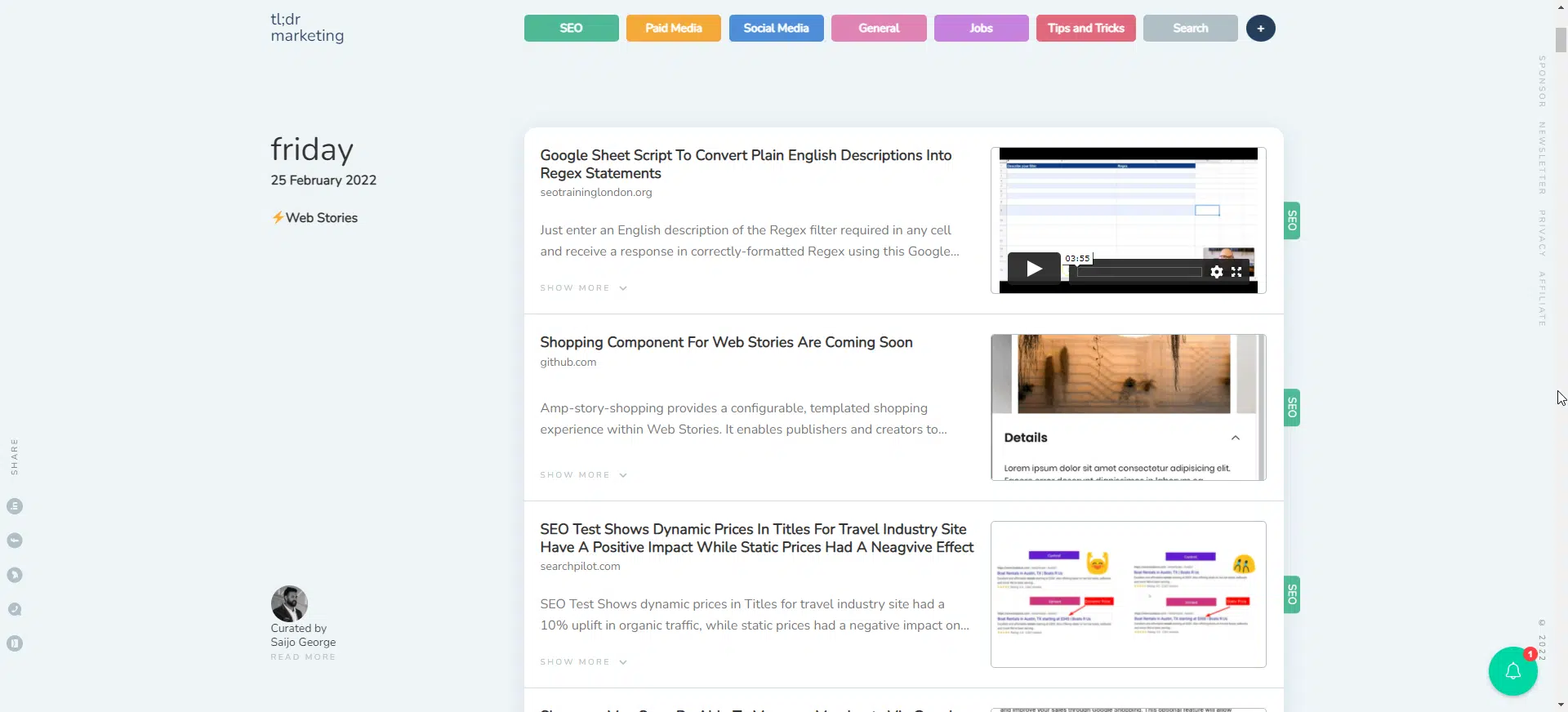The image size is (1568, 712).
Task: Open the Web Stories topic link
Action: coord(315,218)
